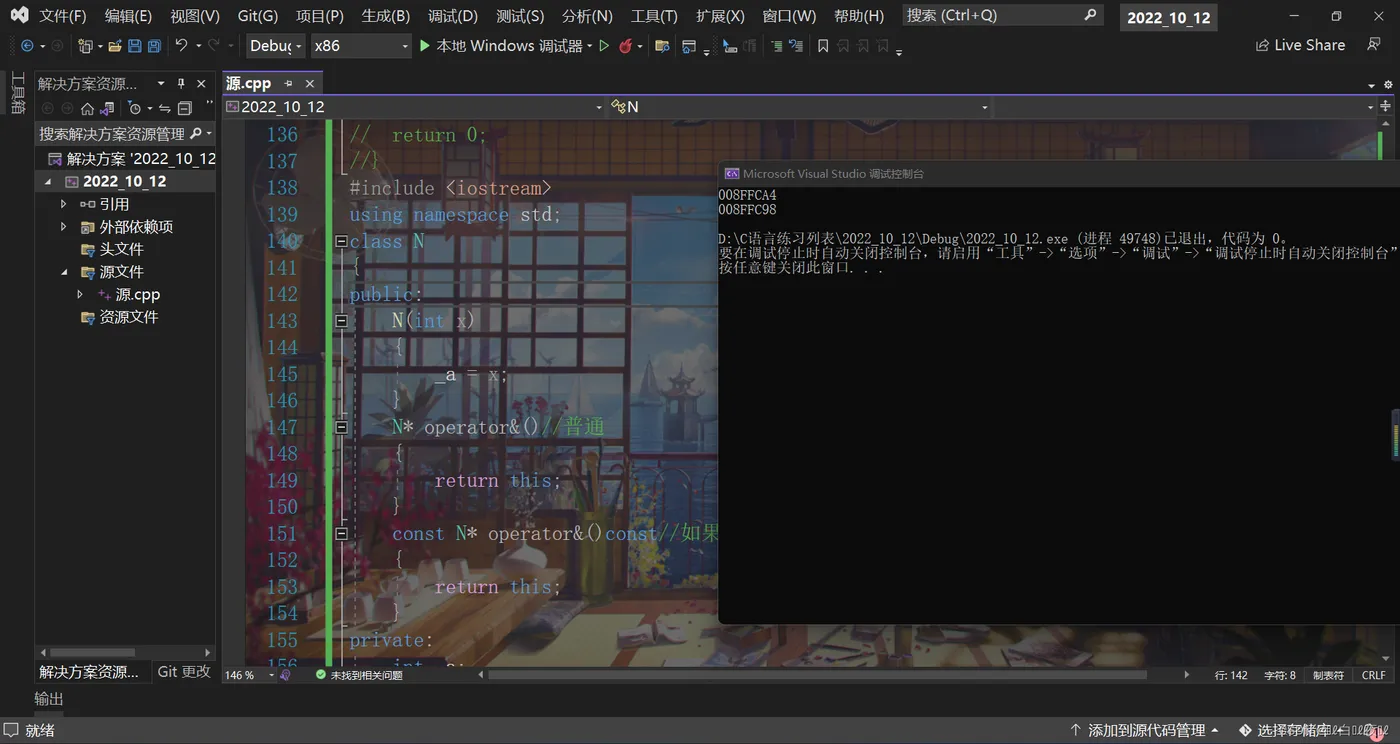Collapse the 2022_10_12 project node

[x=48, y=182]
